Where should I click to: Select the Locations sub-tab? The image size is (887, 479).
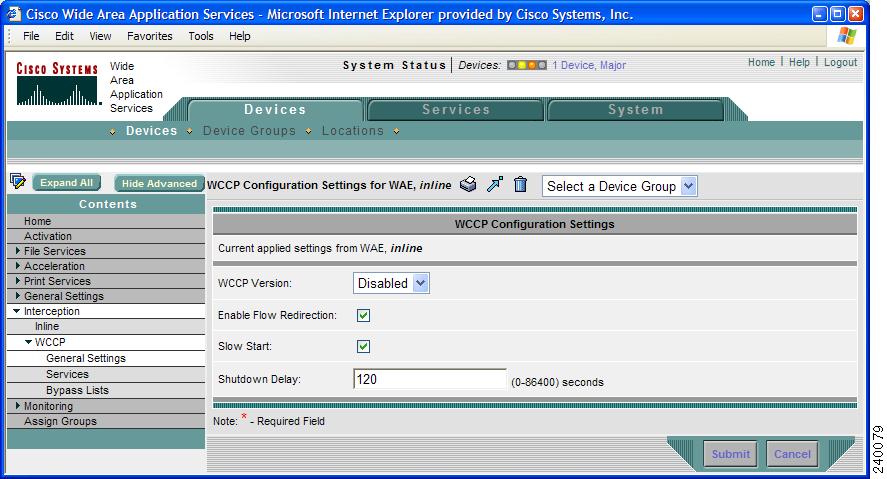(352, 131)
